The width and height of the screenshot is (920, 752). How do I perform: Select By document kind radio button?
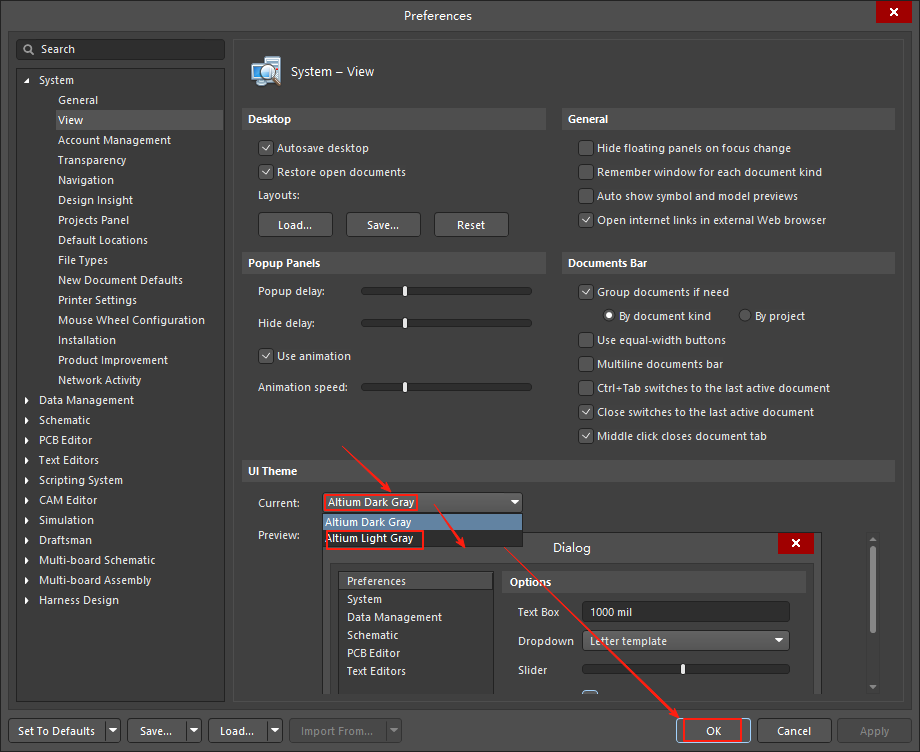coord(609,316)
